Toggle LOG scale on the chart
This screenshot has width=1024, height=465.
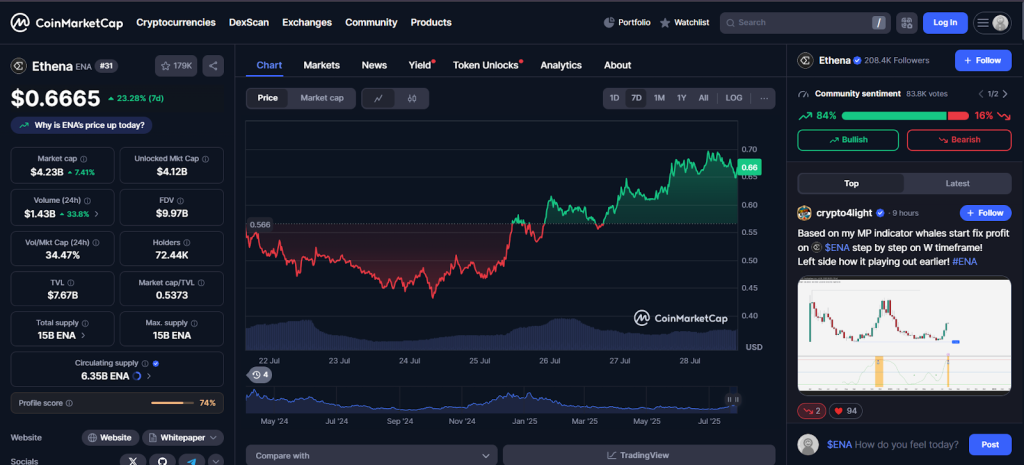coord(733,98)
